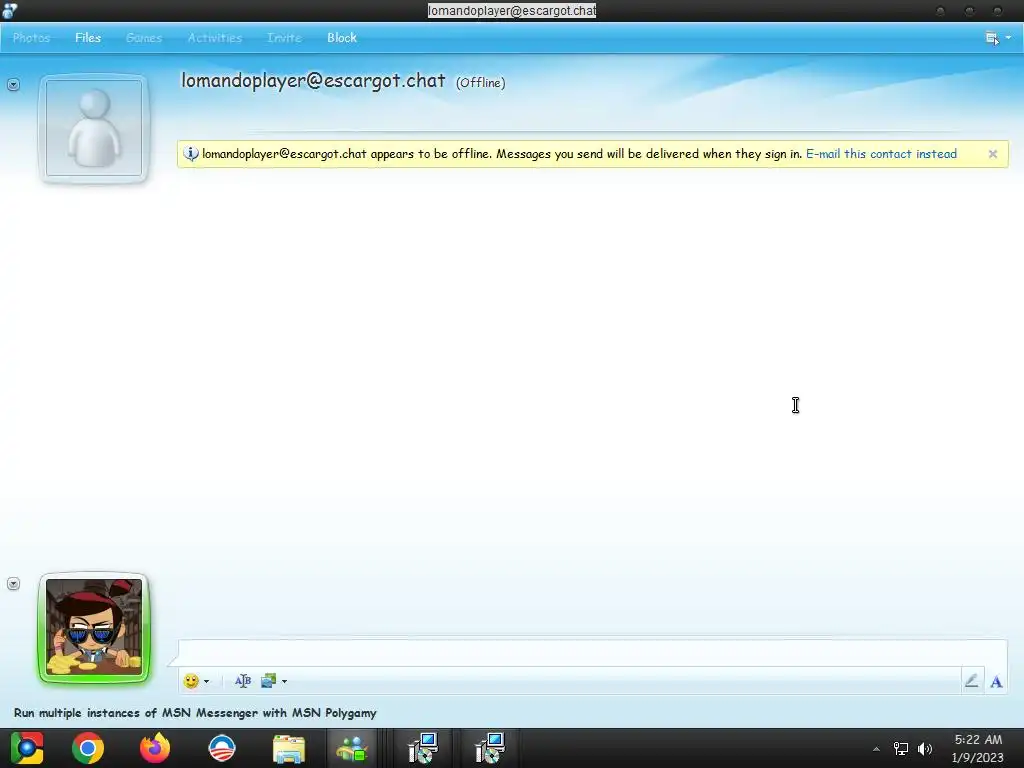This screenshot has width=1024, height=768.
Task: Maximize the conversation window
Action: click(969, 11)
